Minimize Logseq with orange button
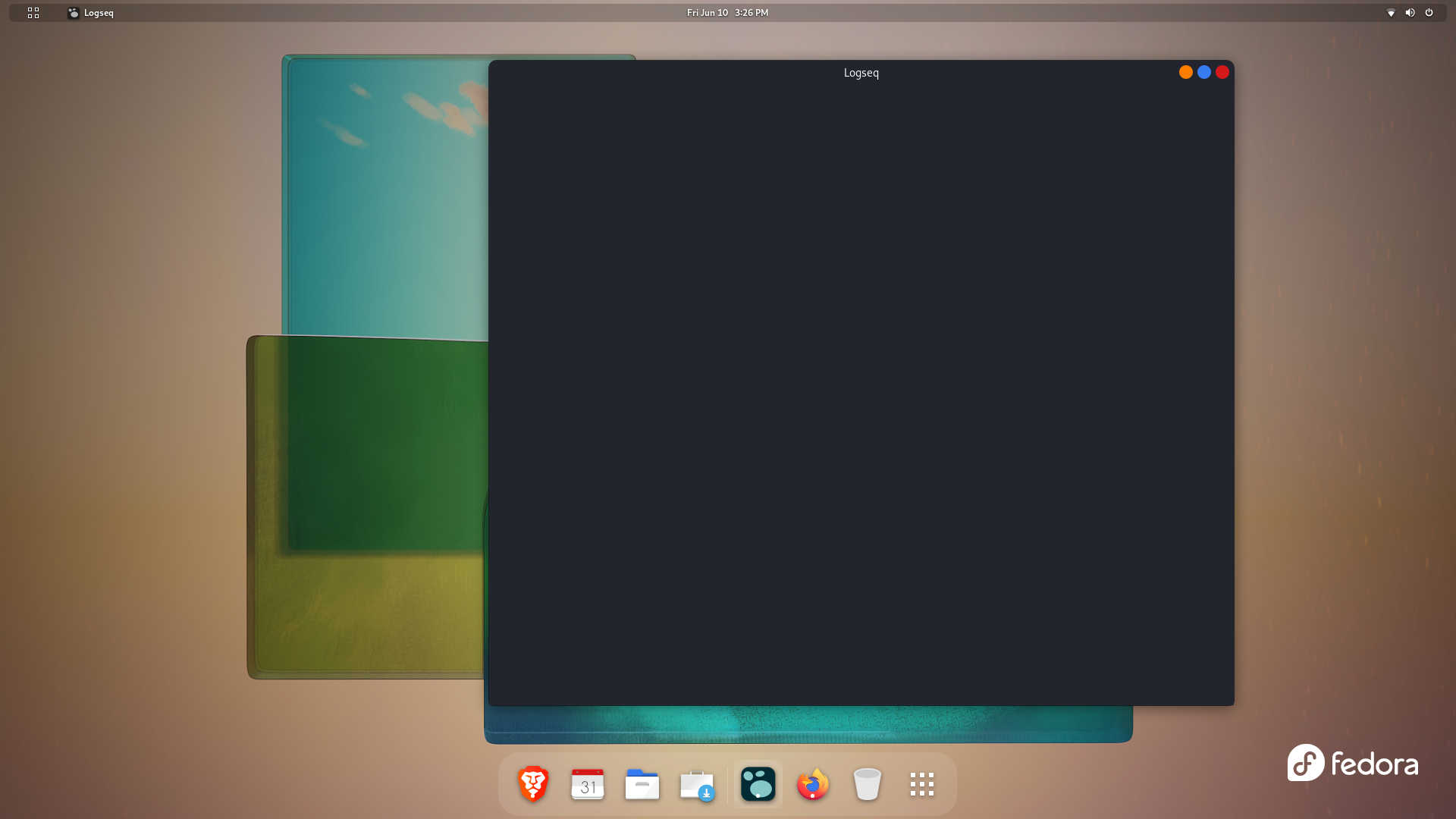1456x819 pixels. [x=1186, y=72]
